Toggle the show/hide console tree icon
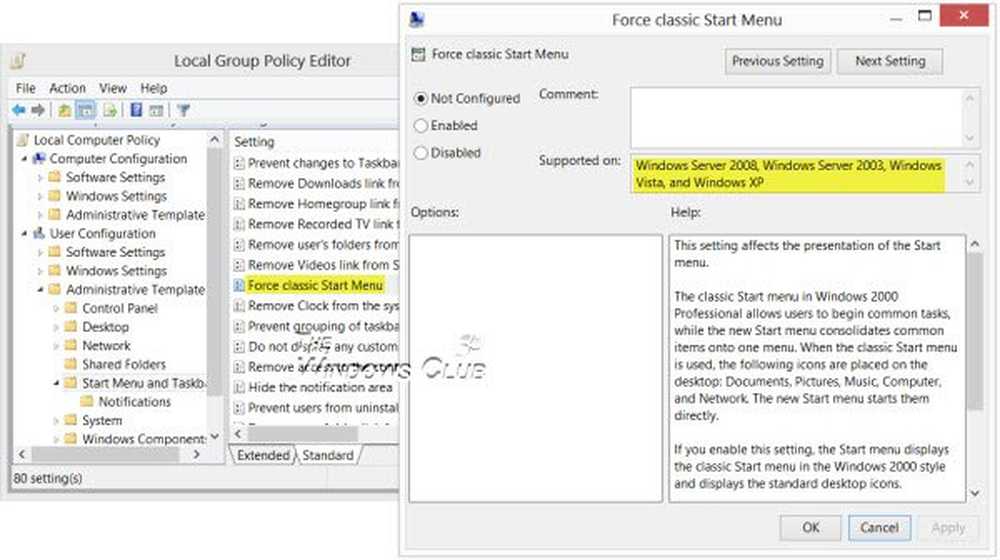Viewport: 1000px width, 560px height. 85,110
